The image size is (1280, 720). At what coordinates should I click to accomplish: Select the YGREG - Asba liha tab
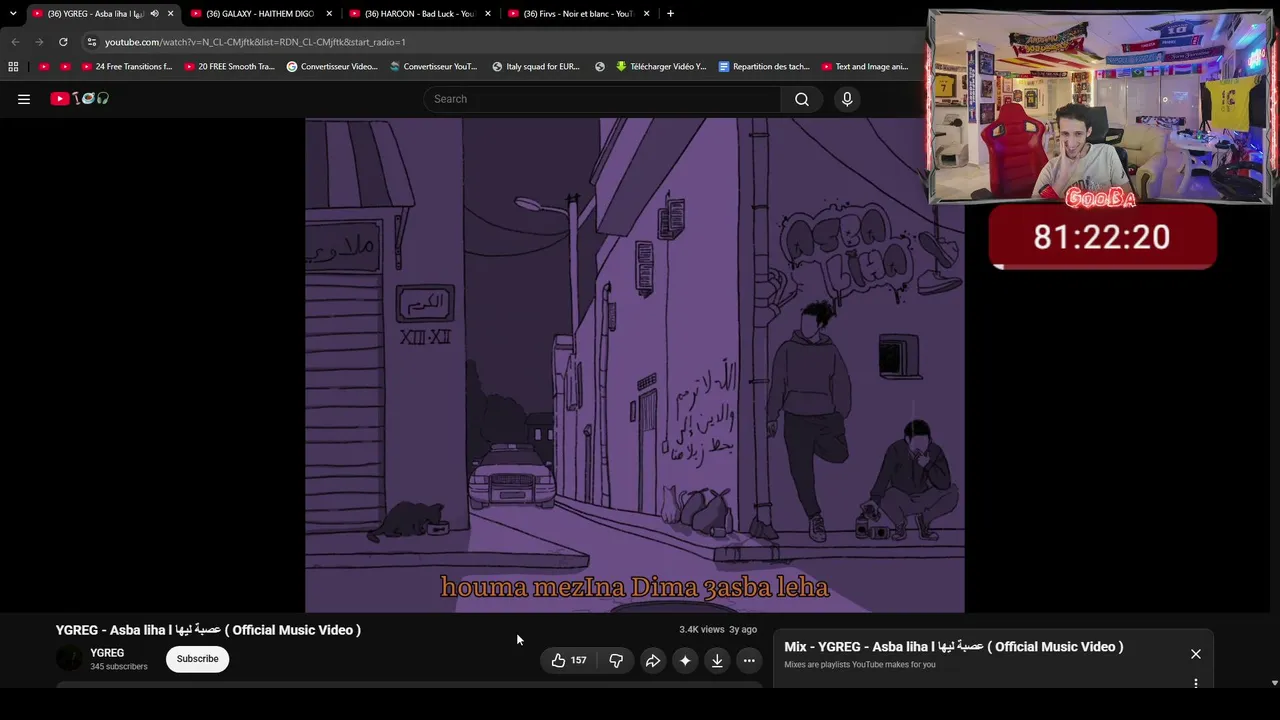(x=103, y=14)
